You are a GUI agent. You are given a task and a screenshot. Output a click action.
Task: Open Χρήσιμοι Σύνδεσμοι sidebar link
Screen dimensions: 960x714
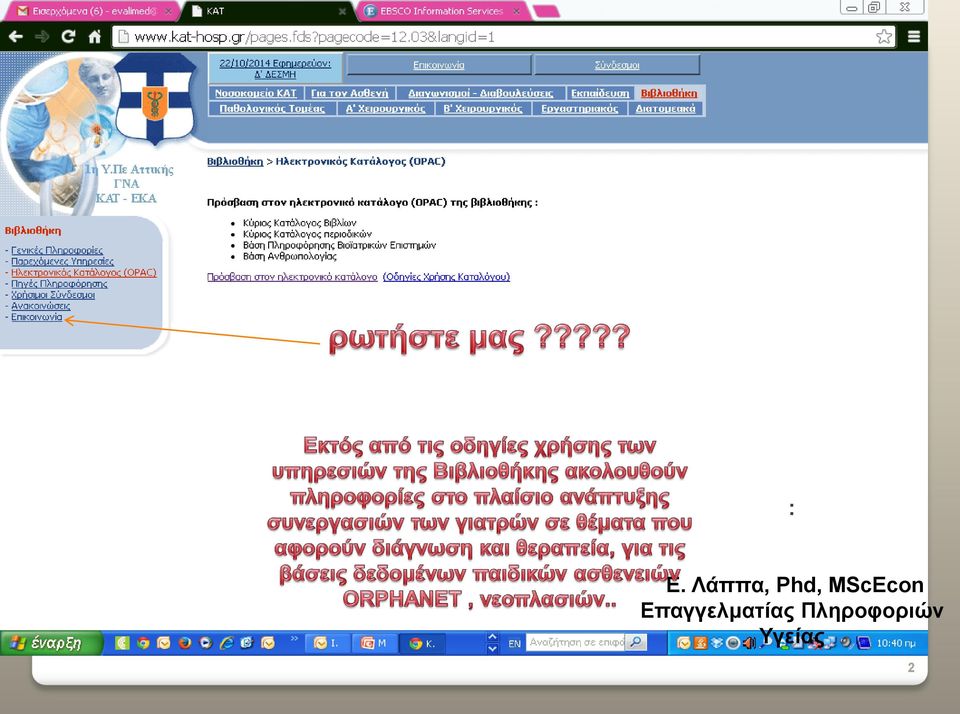pos(53,295)
